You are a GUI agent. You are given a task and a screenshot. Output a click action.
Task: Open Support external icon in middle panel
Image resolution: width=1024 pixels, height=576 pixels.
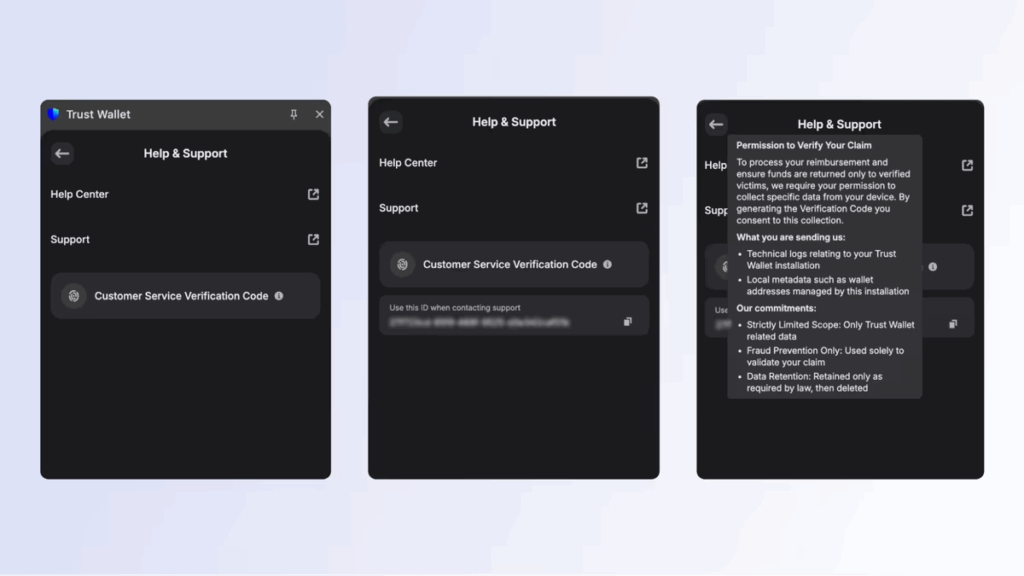point(642,208)
